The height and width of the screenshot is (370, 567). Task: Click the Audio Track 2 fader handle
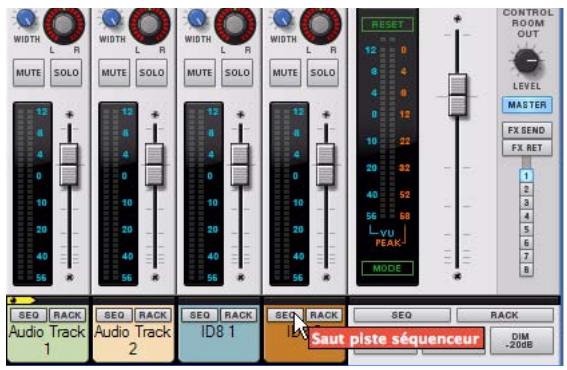tap(154, 165)
